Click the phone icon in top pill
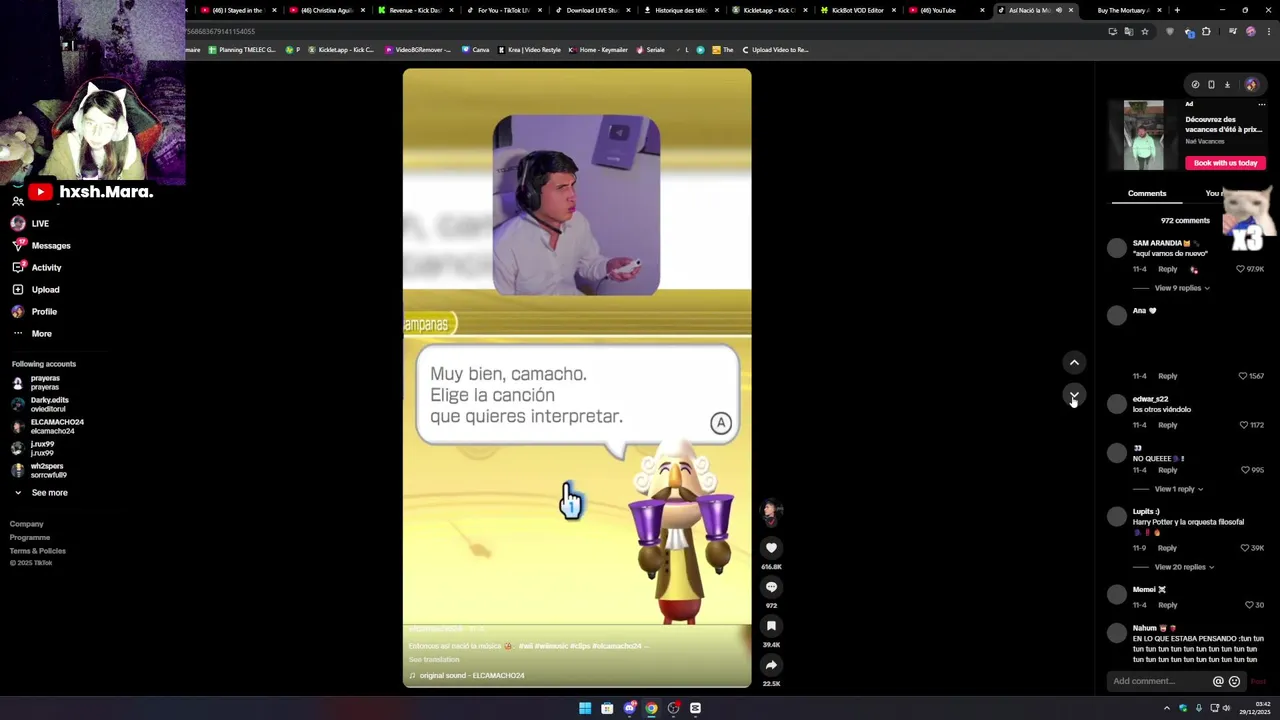The image size is (1280, 720). tap(1211, 85)
